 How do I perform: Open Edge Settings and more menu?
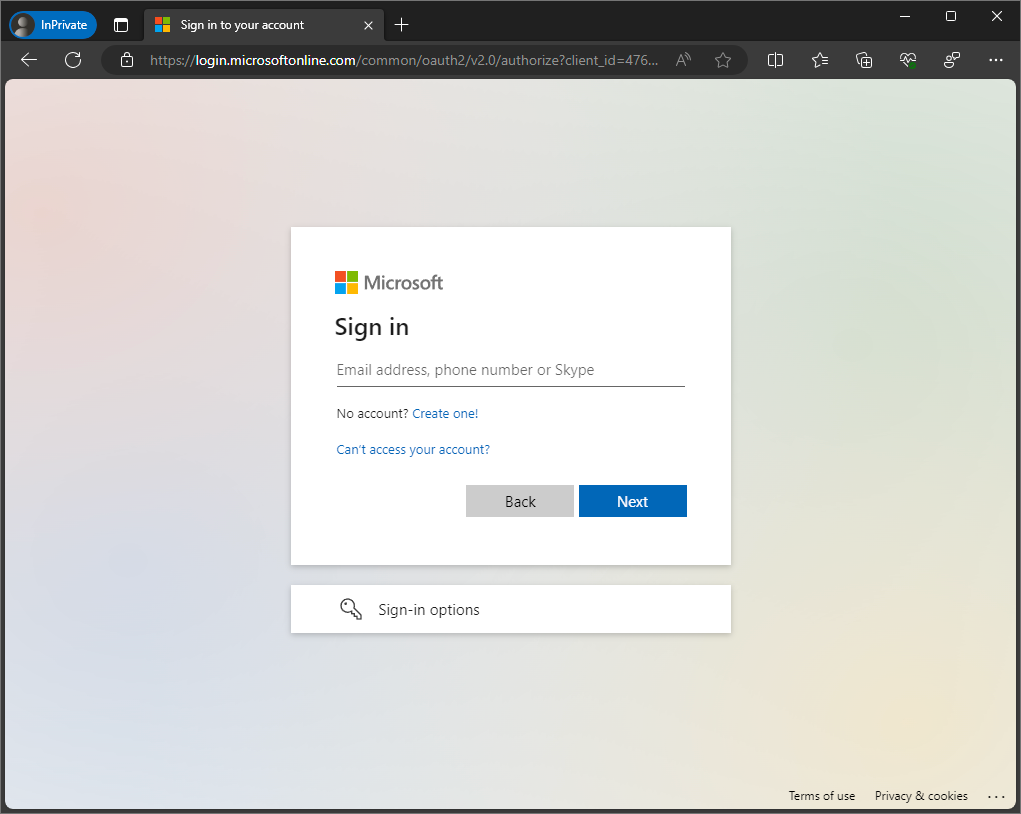pyautogui.click(x=995, y=60)
